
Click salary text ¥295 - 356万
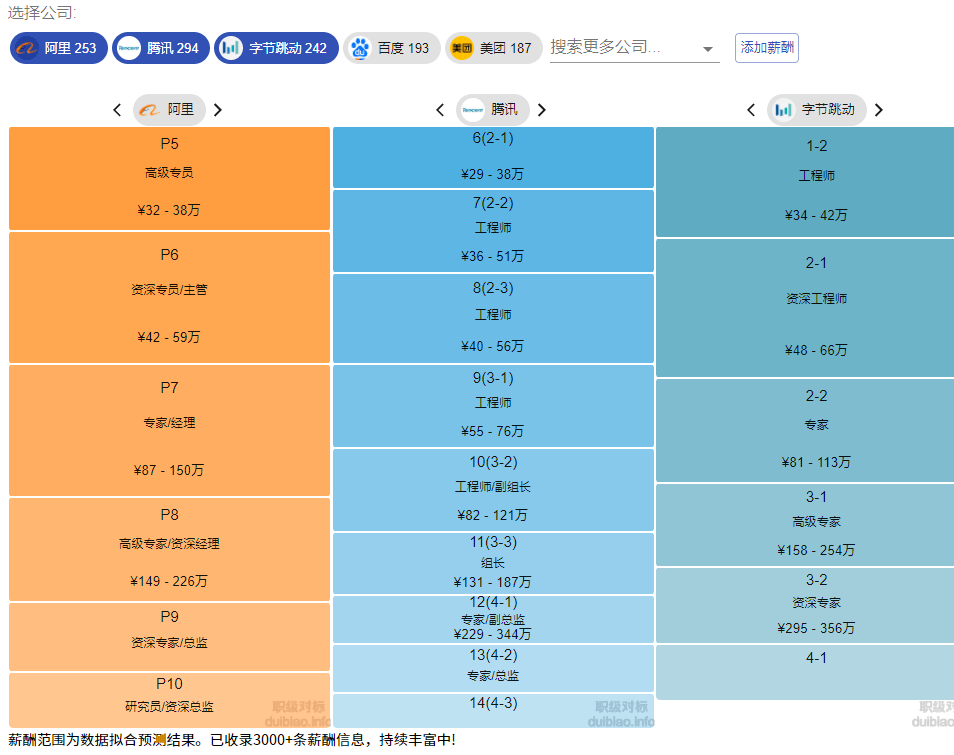pyautogui.click(x=816, y=628)
